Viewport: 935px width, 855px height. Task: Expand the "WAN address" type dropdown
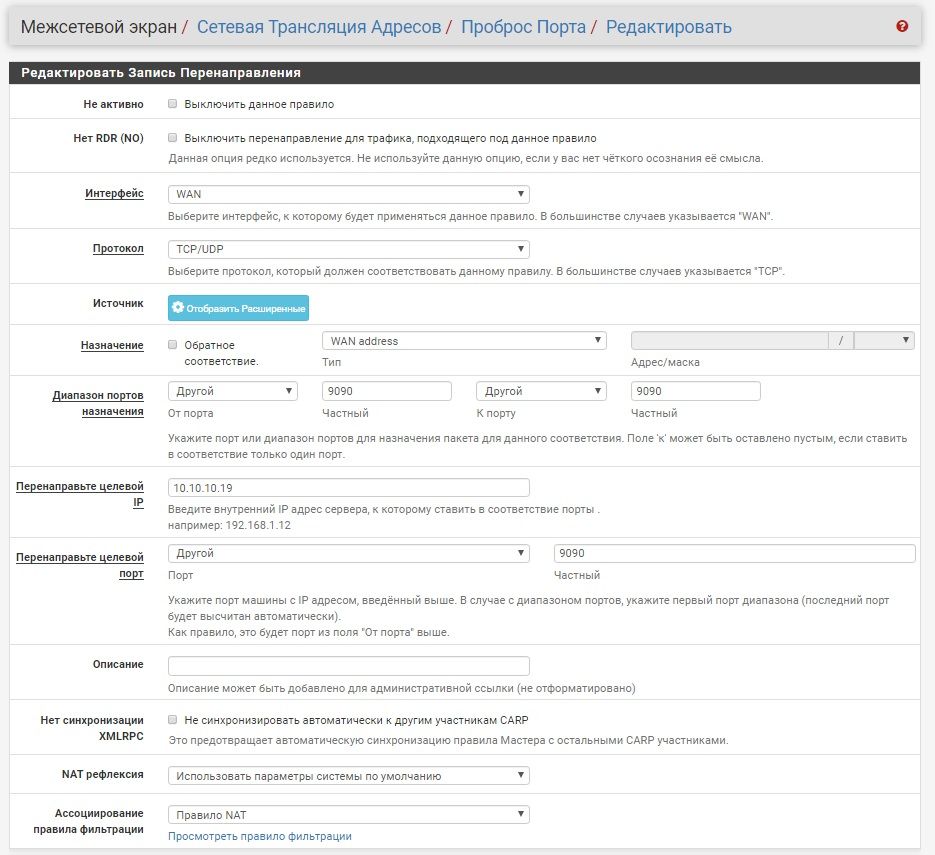pos(464,341)
